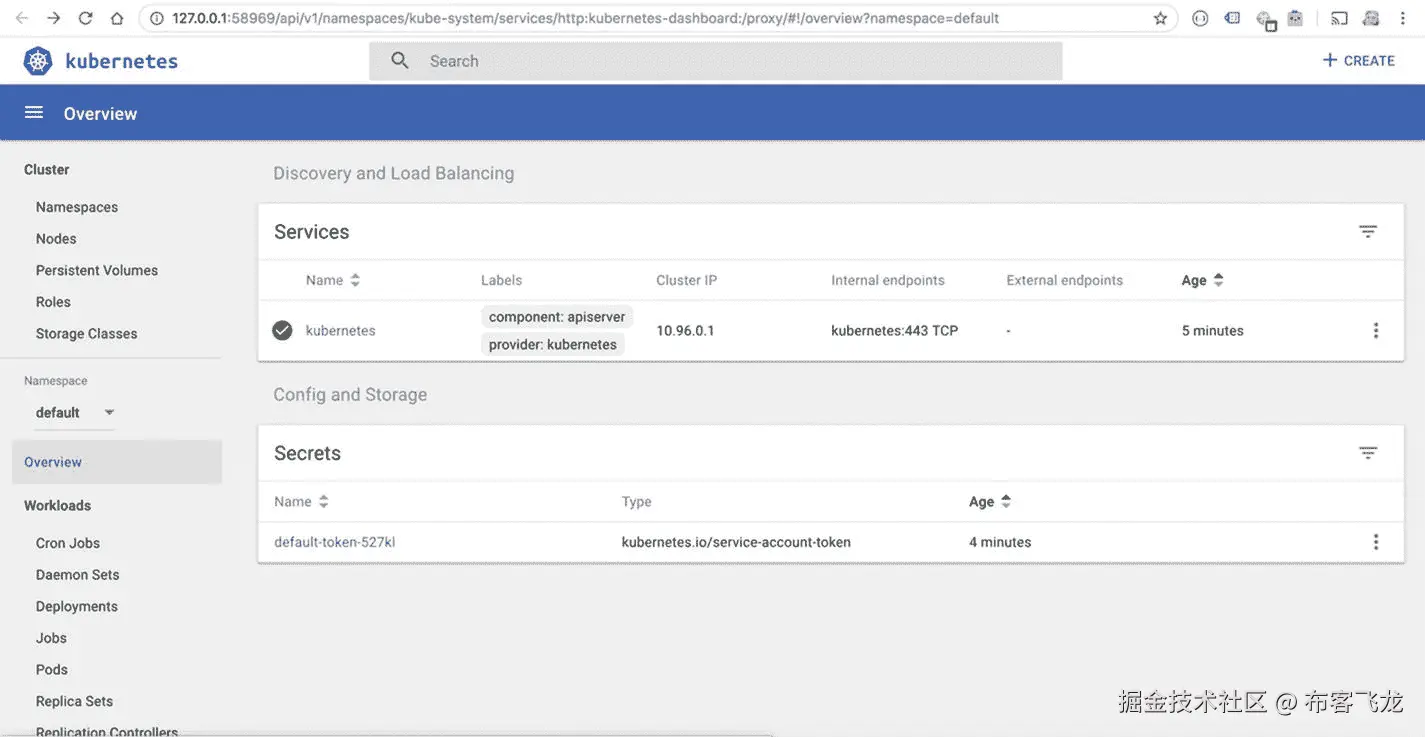Reload the dashboard page
The width and height of the screenshot is (1425, 737).
click(x=86, y=18)
